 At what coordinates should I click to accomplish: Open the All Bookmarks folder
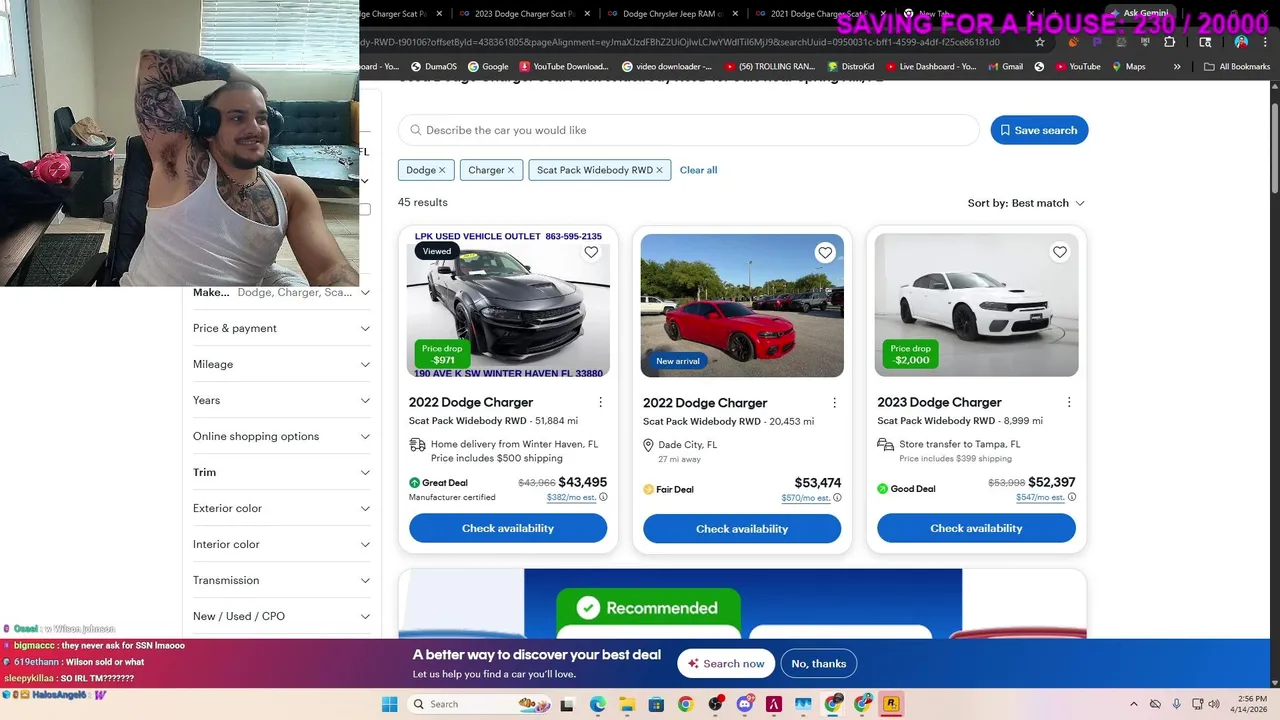[x=1237, y=67]
